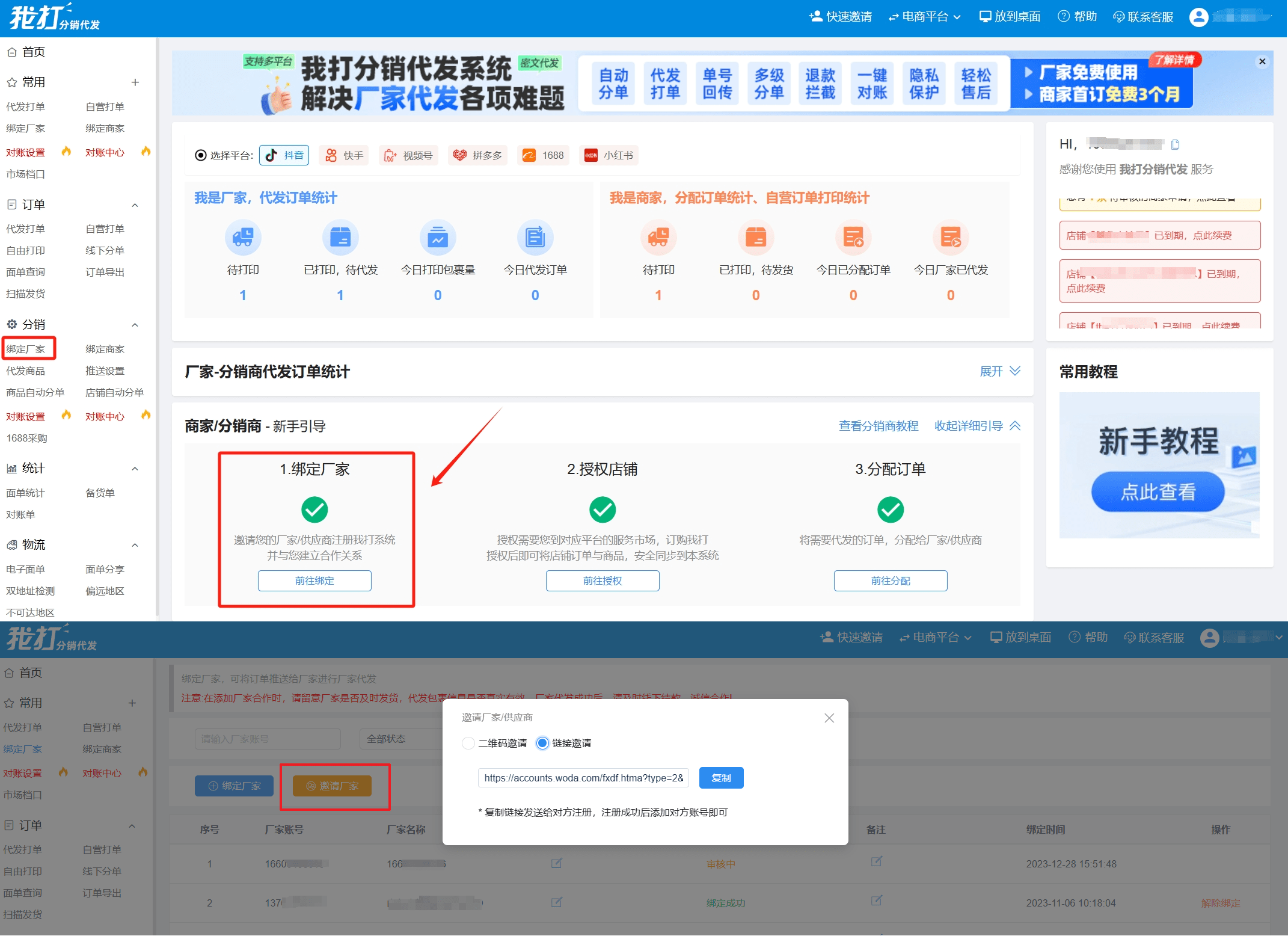Click the 今日已分配订单 icon
The width and height of the screenshot is (1288, 936).
tap(853, 238)
